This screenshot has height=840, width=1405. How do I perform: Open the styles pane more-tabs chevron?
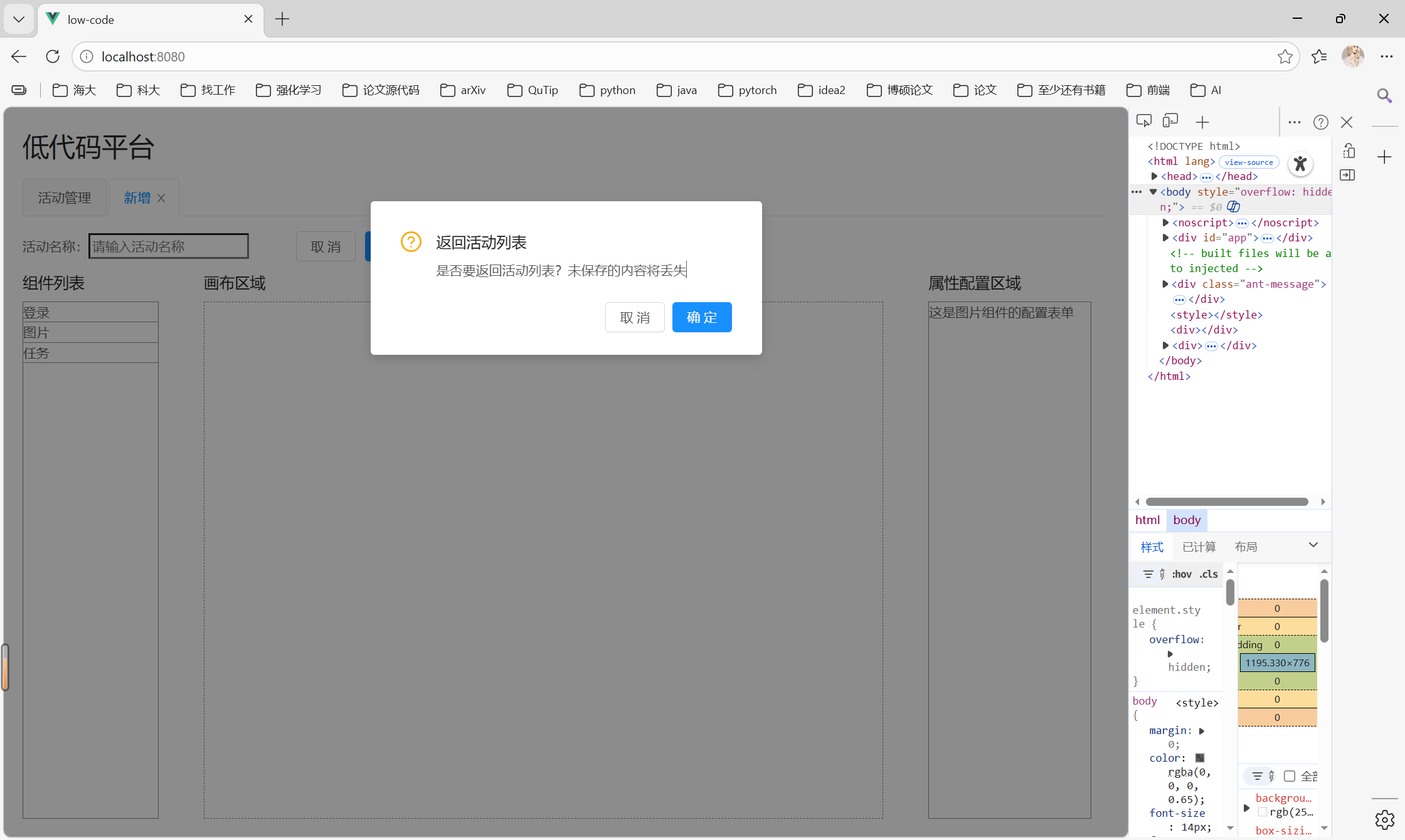(1313, 545)
